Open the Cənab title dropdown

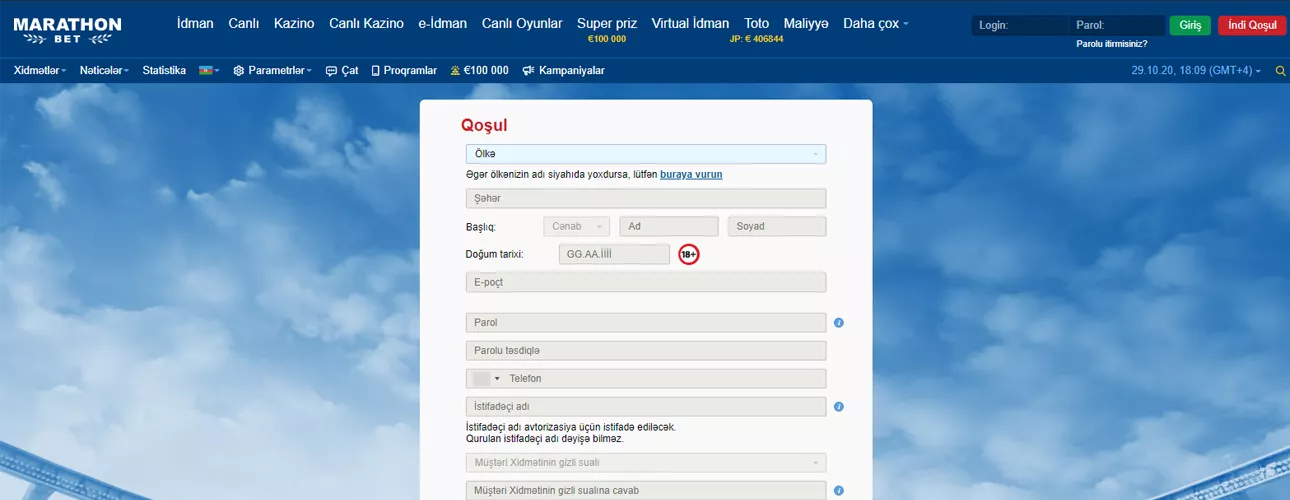[x=576, y=226]
